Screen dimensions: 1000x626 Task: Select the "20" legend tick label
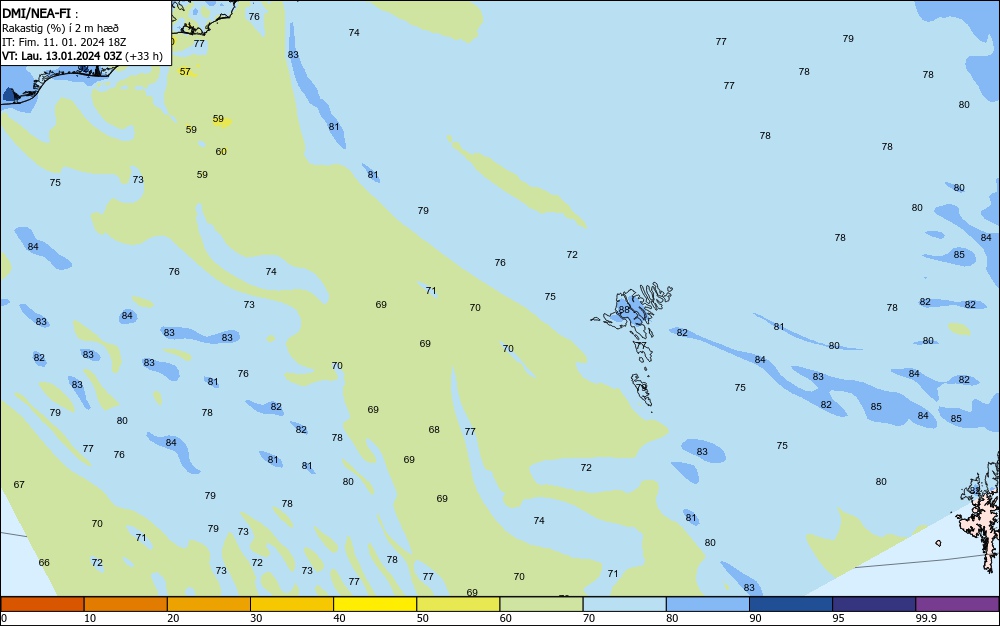(173, 618)
